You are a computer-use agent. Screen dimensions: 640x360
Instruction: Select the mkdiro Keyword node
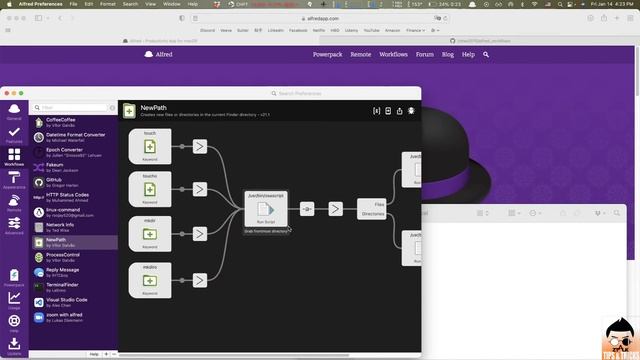point(150,280)
